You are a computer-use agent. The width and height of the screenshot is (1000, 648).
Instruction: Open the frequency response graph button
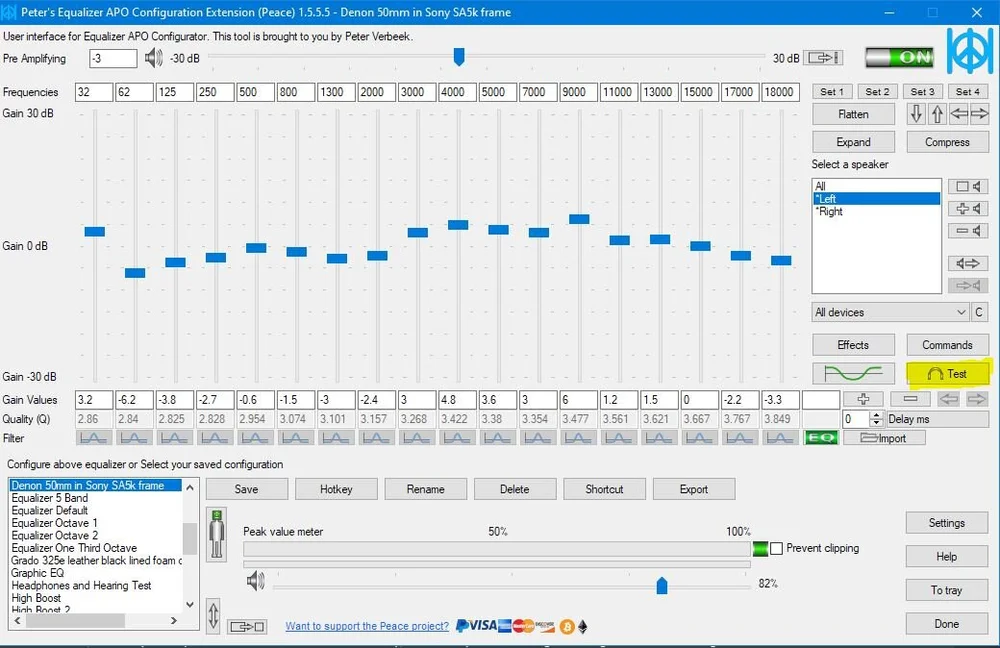(853, 373)
